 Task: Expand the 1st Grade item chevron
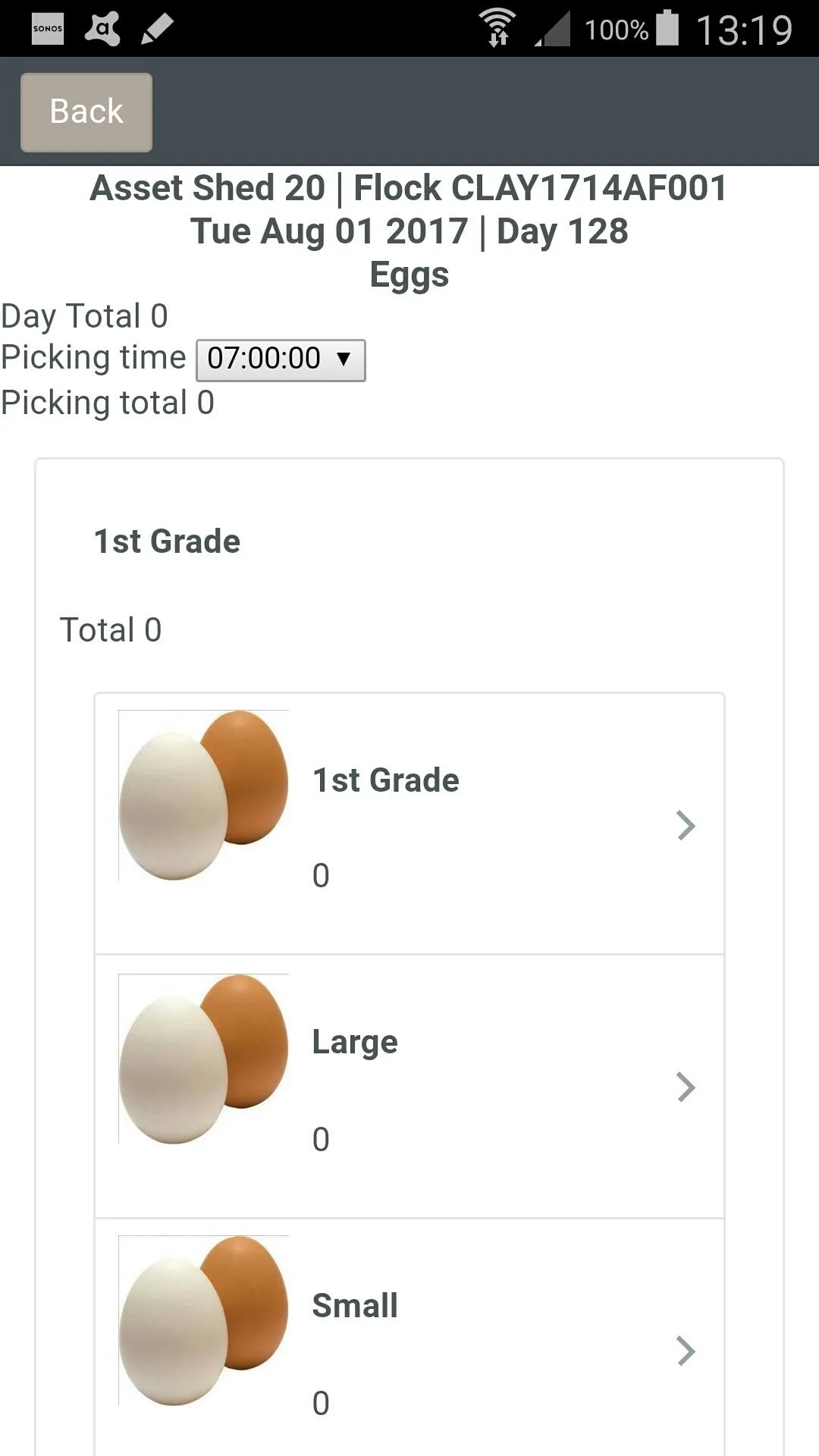pyautogui.click(x=686, y=825)
